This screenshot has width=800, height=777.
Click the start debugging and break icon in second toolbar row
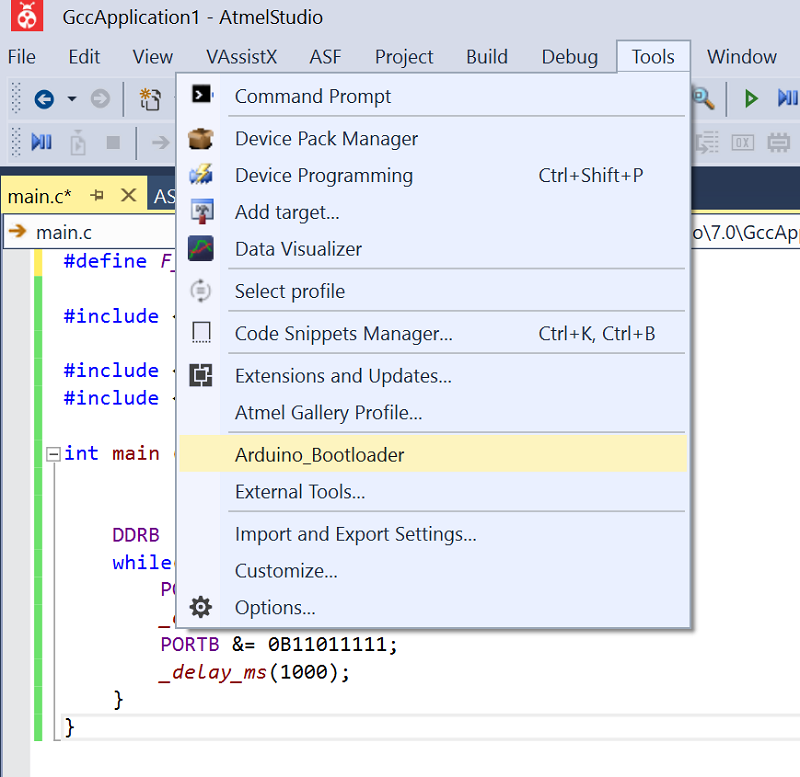click(41, 142)
